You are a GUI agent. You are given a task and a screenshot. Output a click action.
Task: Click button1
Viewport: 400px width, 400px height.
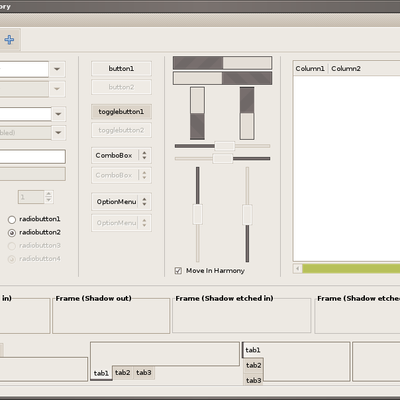[121, 68]
